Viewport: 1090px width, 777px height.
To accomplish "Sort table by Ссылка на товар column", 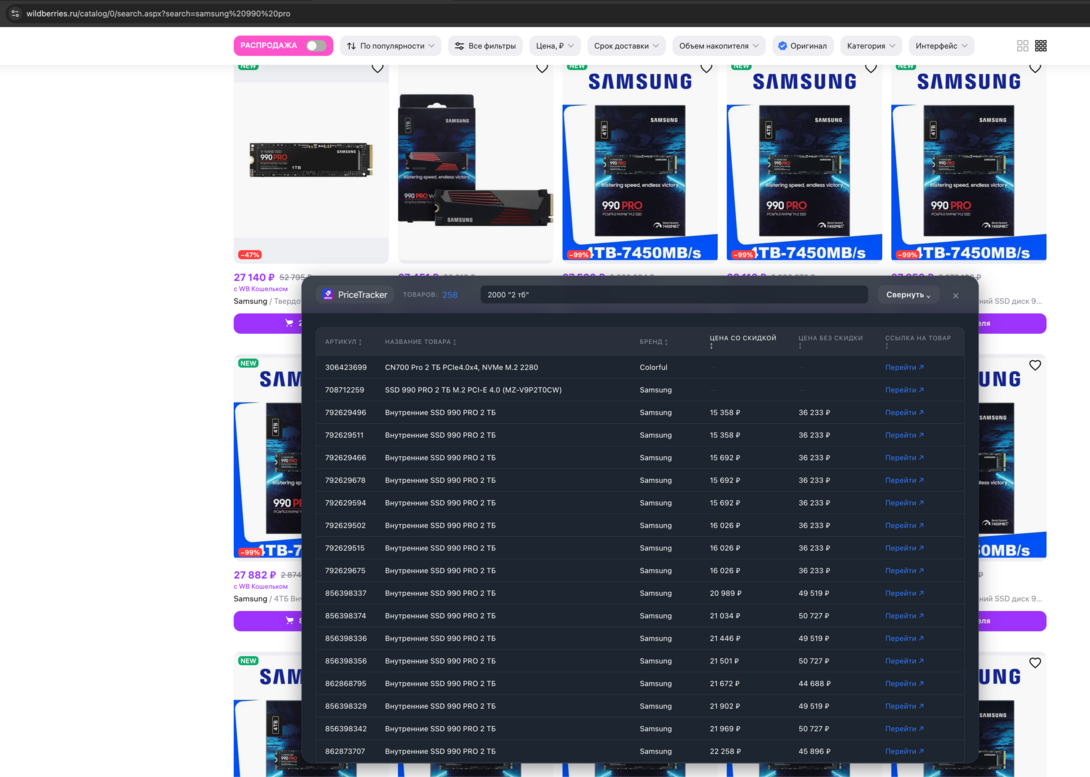I will [918, 341].
